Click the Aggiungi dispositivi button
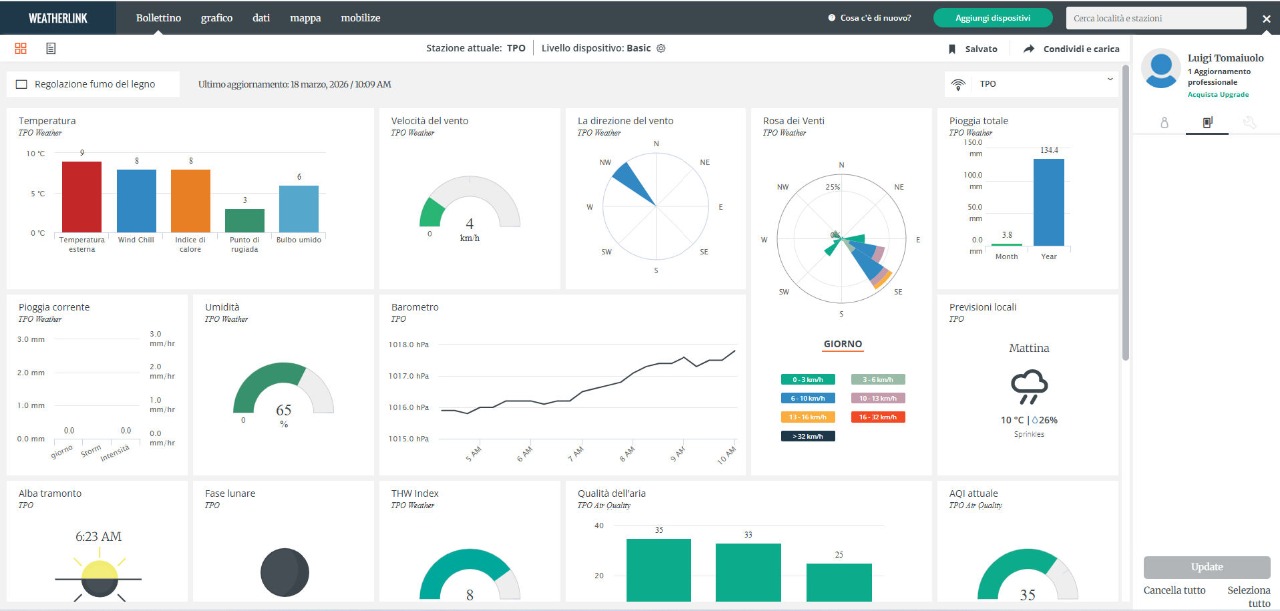 pyautogui.click(x=993, y=18)
